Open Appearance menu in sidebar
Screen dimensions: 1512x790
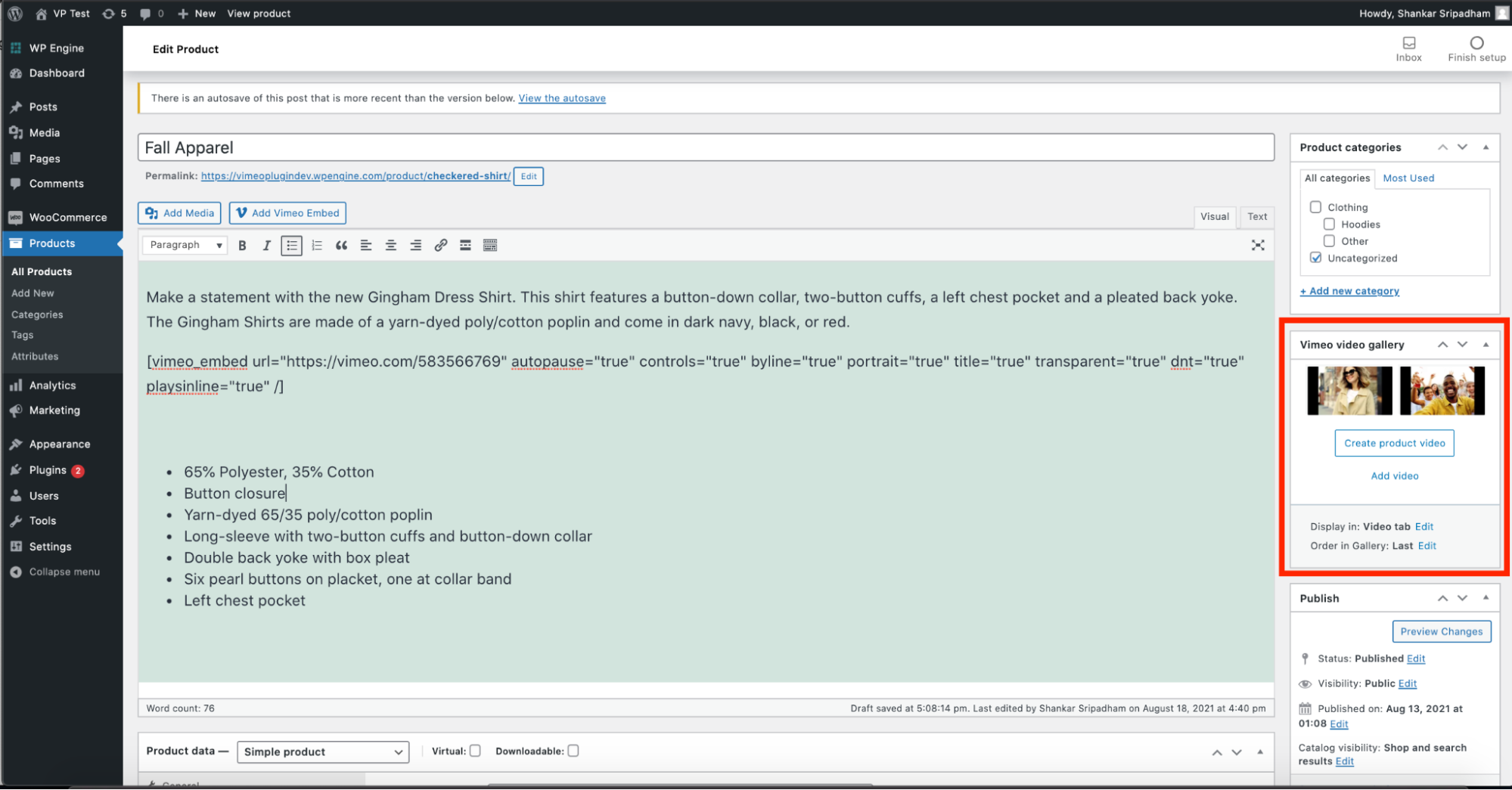tap(61, 445)
